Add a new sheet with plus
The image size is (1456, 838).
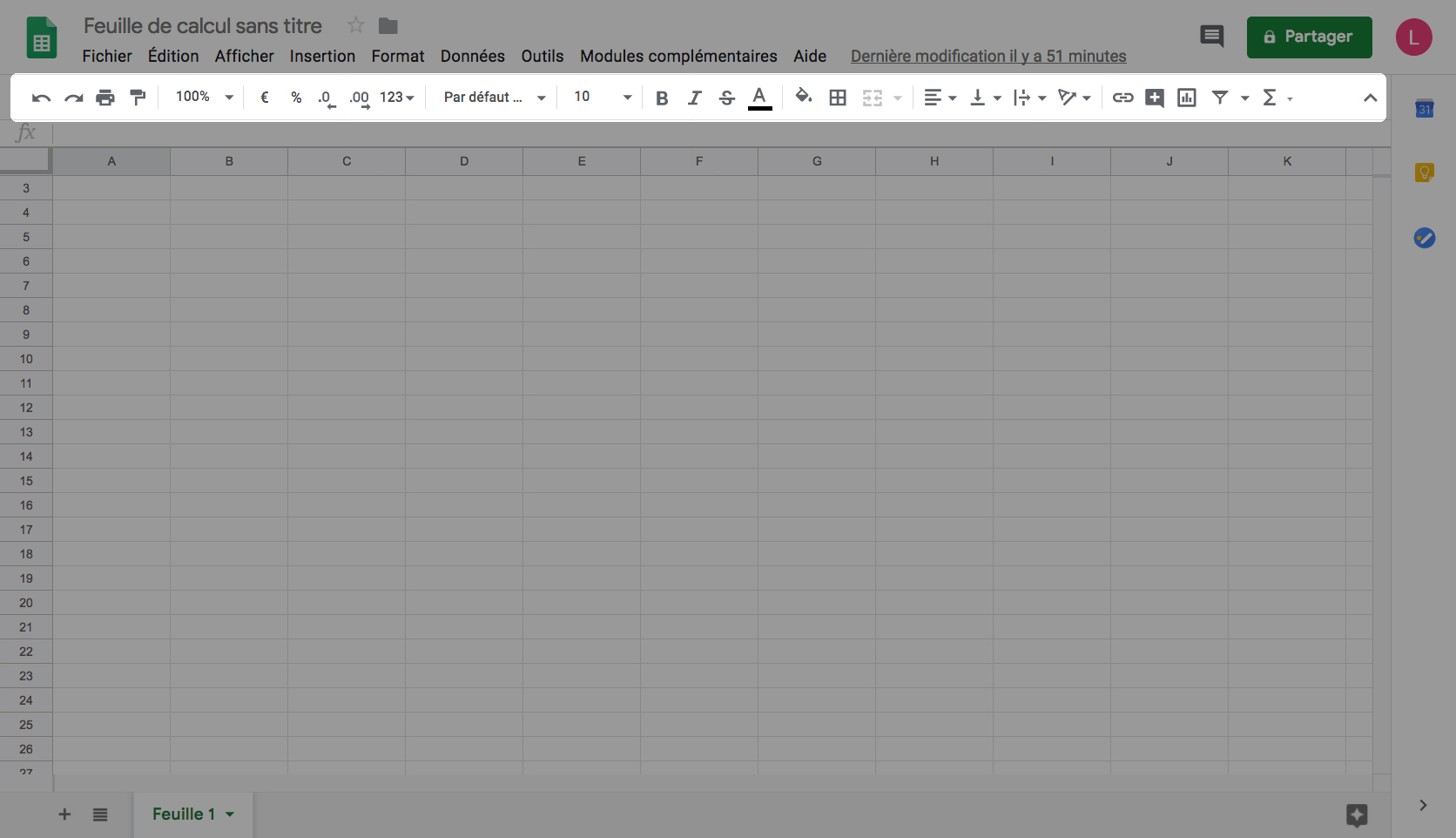pyautogui.click(x=64, y=814)
